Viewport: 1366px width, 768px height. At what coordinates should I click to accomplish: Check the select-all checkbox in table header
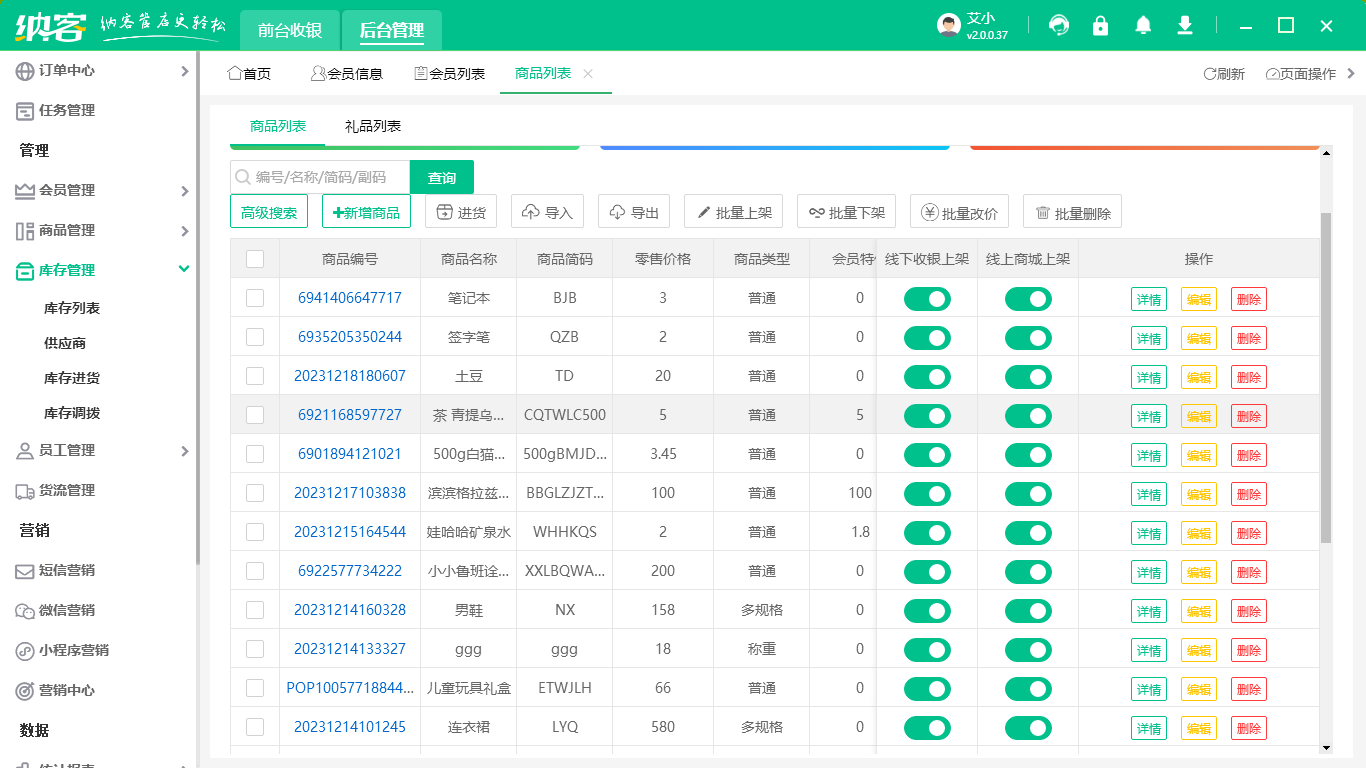tap(255, 258)
